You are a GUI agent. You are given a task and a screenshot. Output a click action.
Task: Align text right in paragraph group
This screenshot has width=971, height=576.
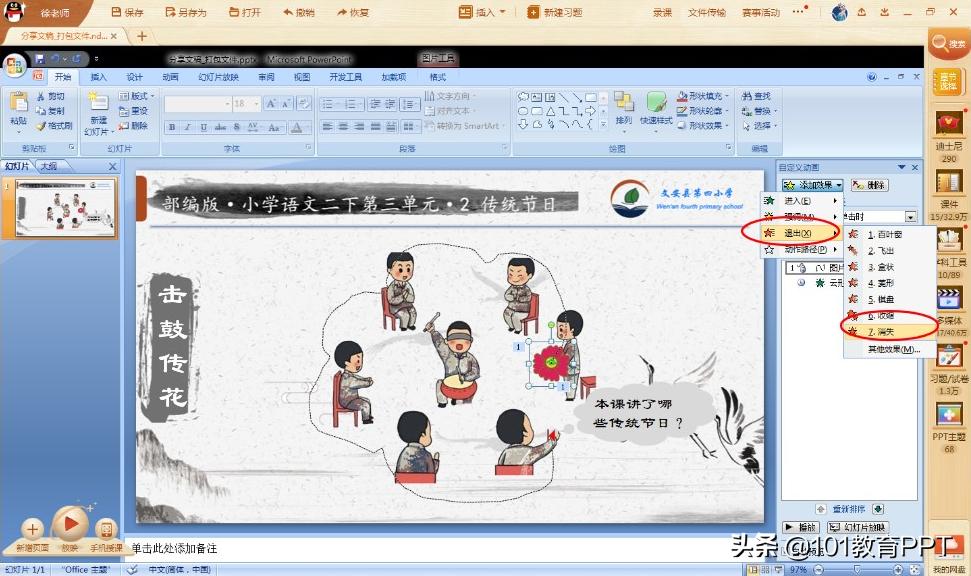point(359,126)
